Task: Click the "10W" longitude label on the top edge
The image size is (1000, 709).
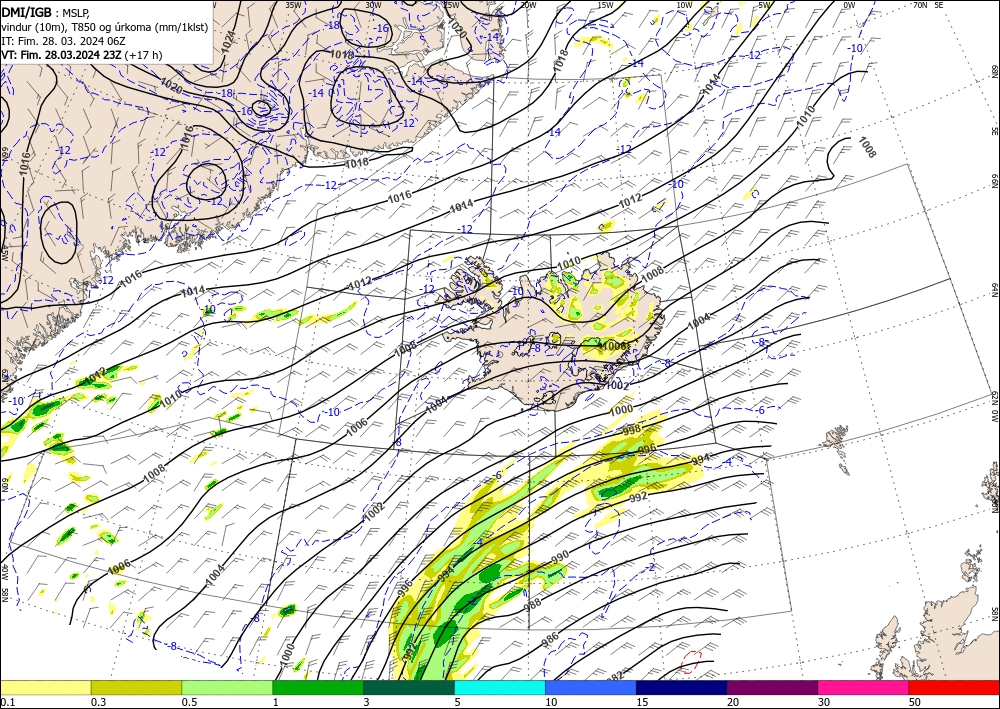Action: 684,4
